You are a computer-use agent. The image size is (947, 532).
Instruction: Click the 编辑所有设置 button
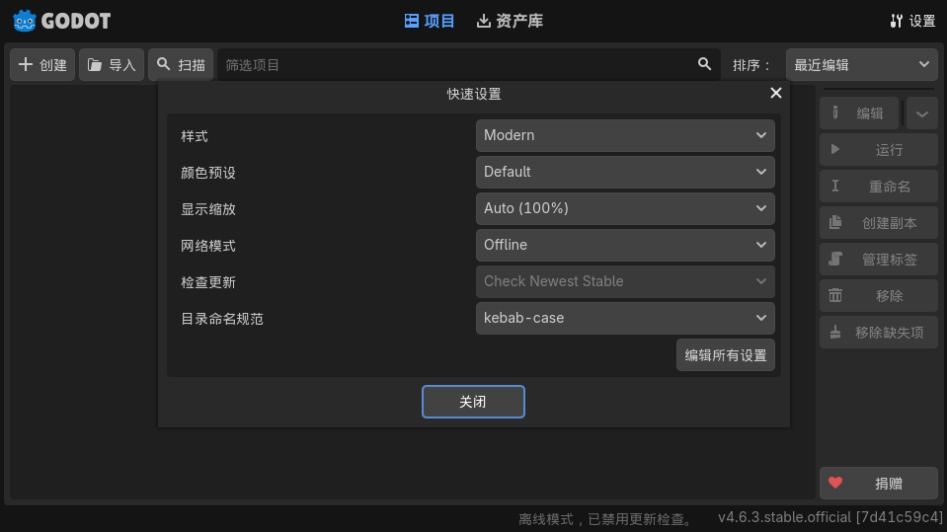pyautogui.click(x=725, y=355)
